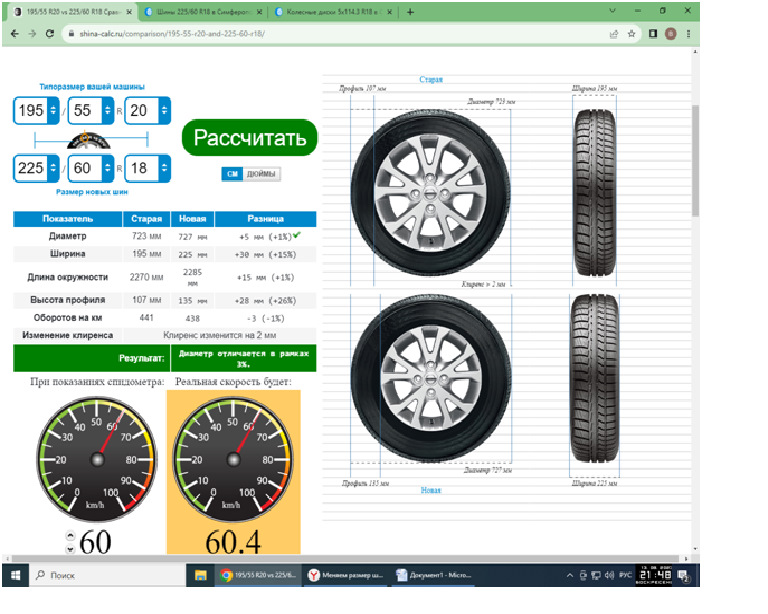
Task: Open the new tire width 225 dropdown
Action: tap(37, 168)
